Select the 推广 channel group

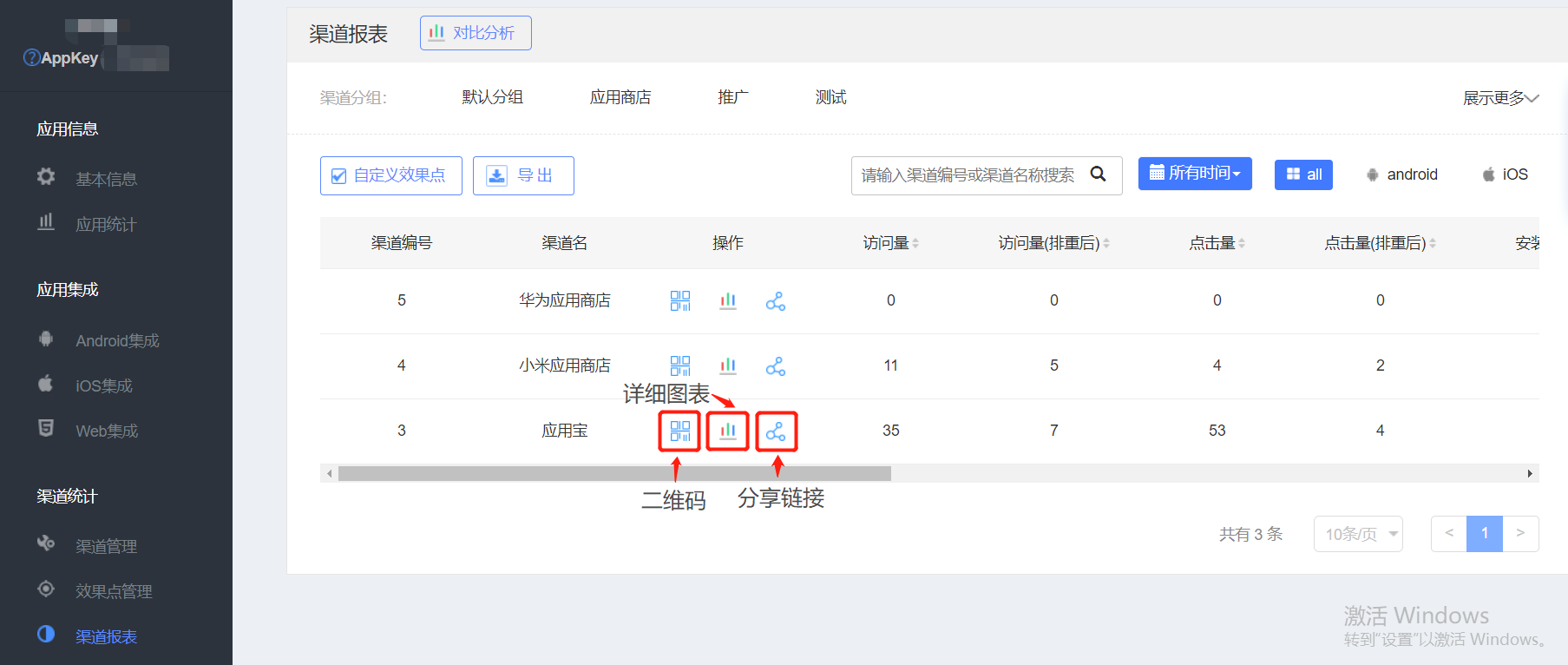[x=733, y=97]
